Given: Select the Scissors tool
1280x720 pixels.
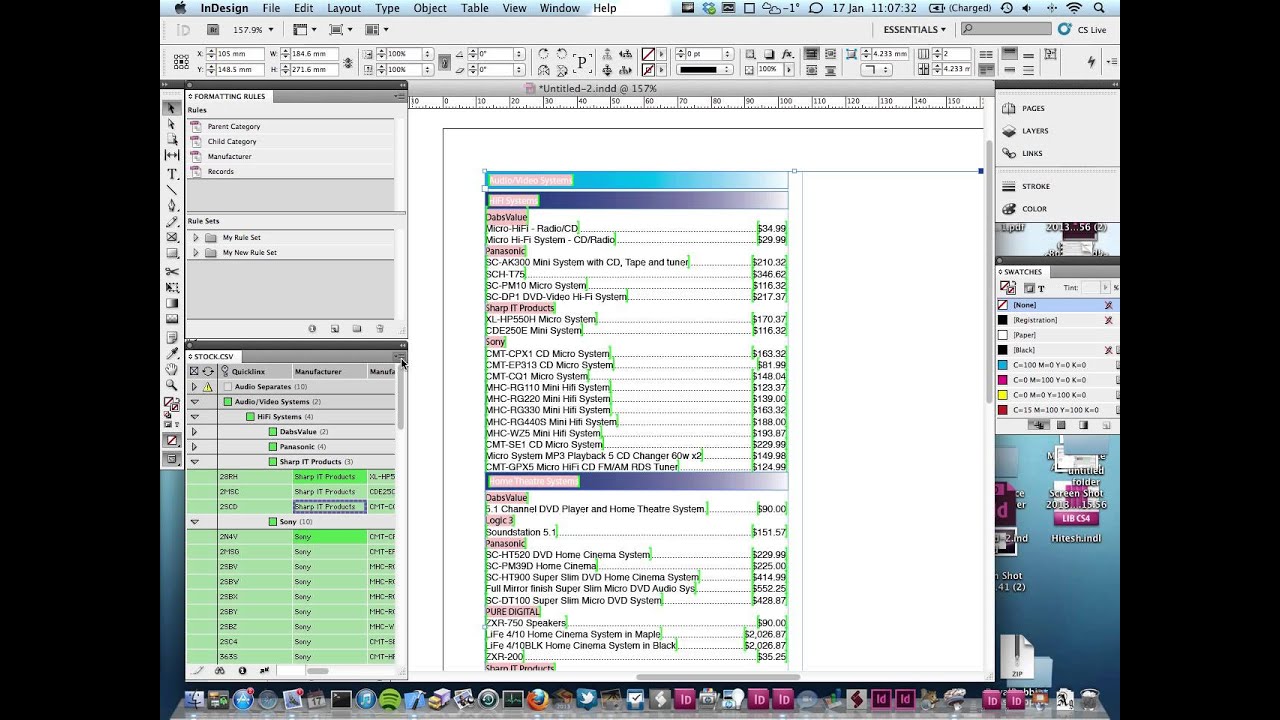Looking at the screenshot, I should [171, 271].
